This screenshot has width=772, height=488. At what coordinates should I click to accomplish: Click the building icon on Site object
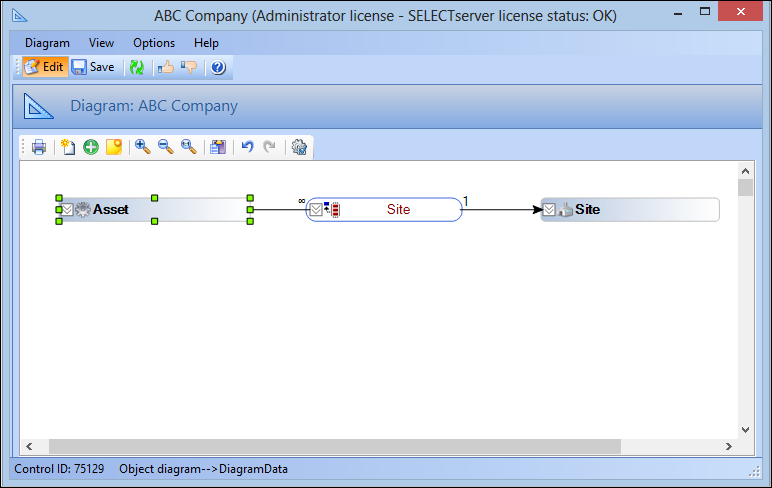(x=565, y=209)
